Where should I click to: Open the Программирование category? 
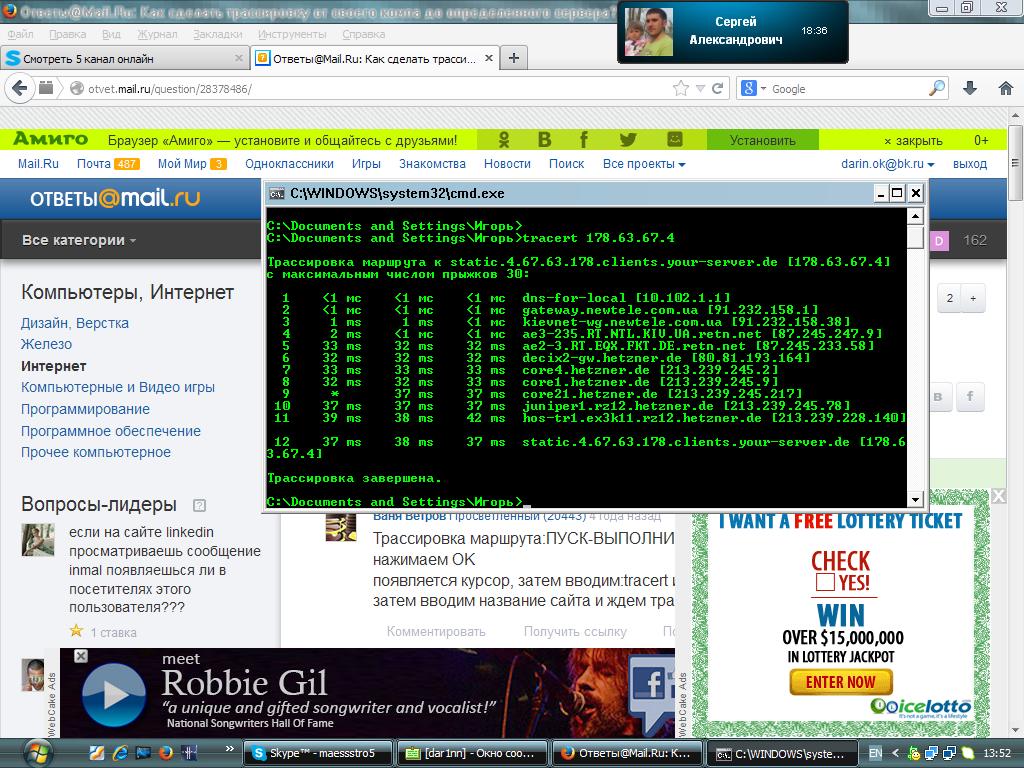click(x=85, y=409)
